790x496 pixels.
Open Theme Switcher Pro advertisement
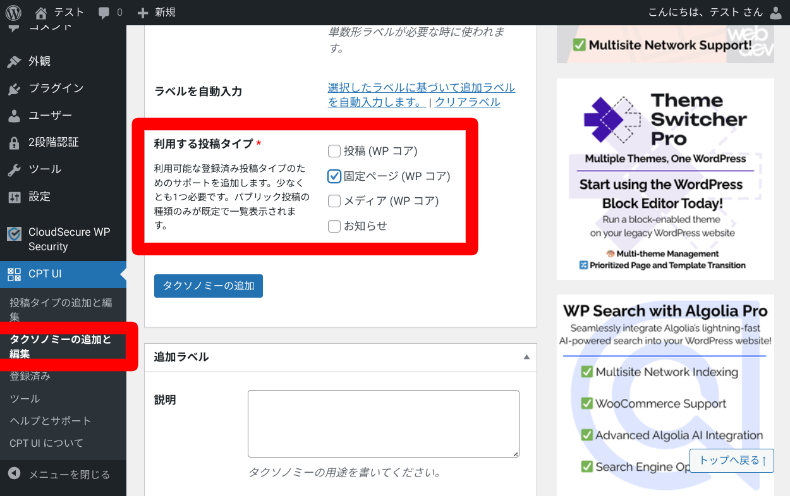coord(665,179)
